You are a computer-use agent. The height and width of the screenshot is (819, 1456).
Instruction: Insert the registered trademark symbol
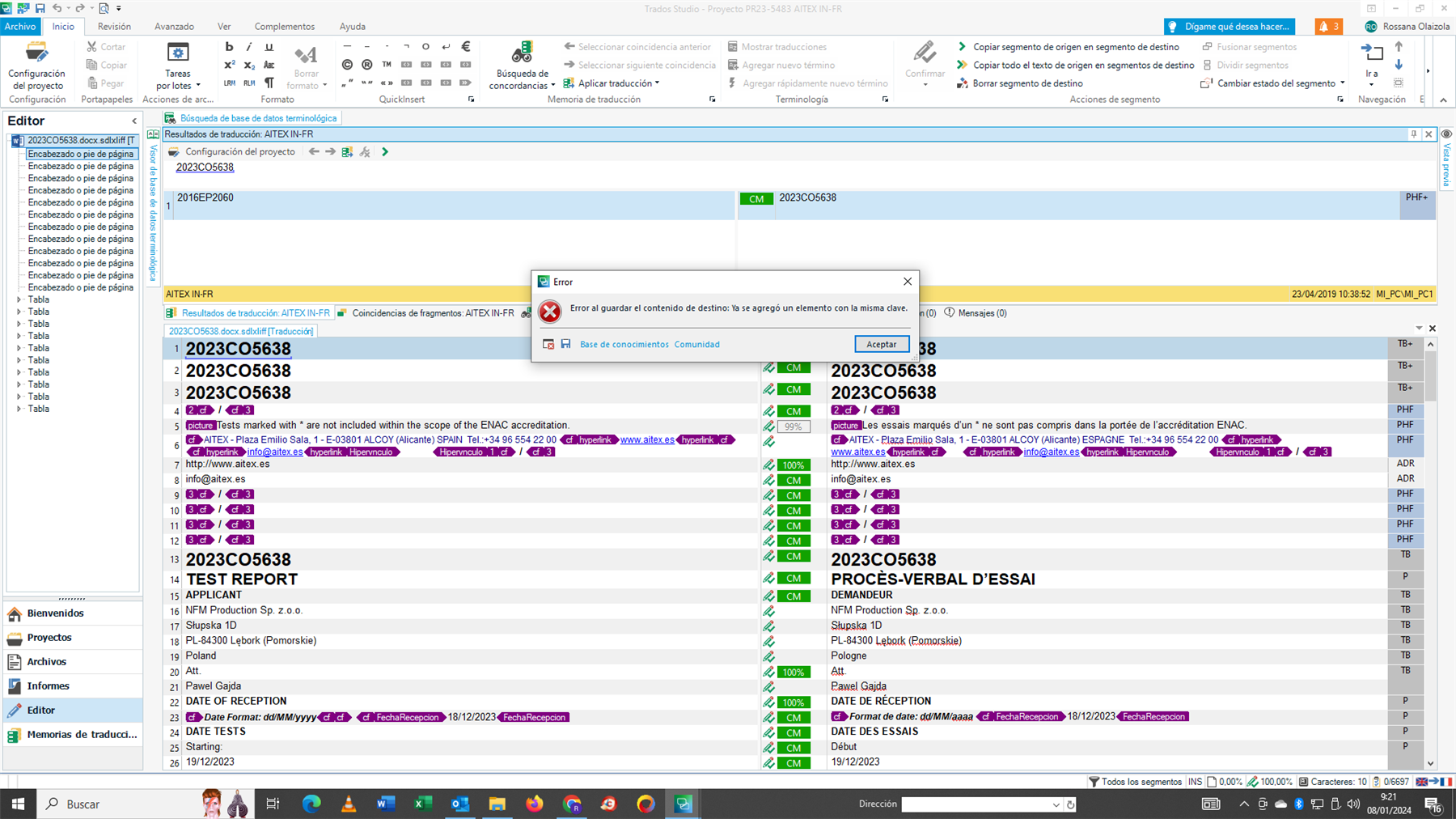pos(366,65)
